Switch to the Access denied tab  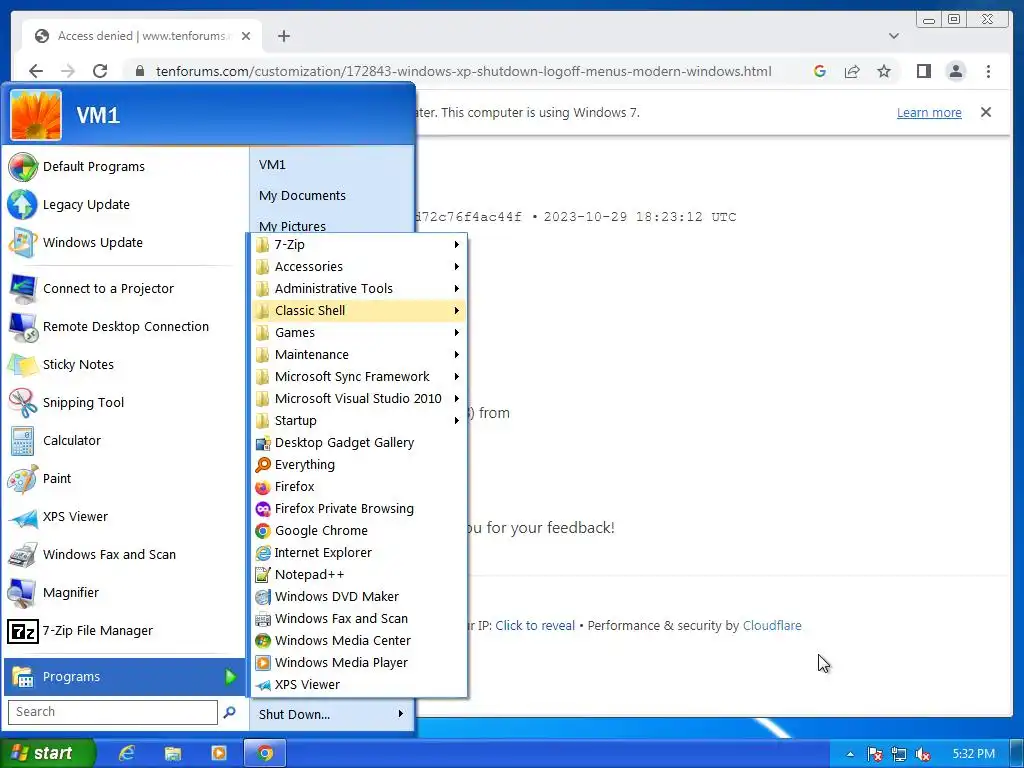(142, 36)
